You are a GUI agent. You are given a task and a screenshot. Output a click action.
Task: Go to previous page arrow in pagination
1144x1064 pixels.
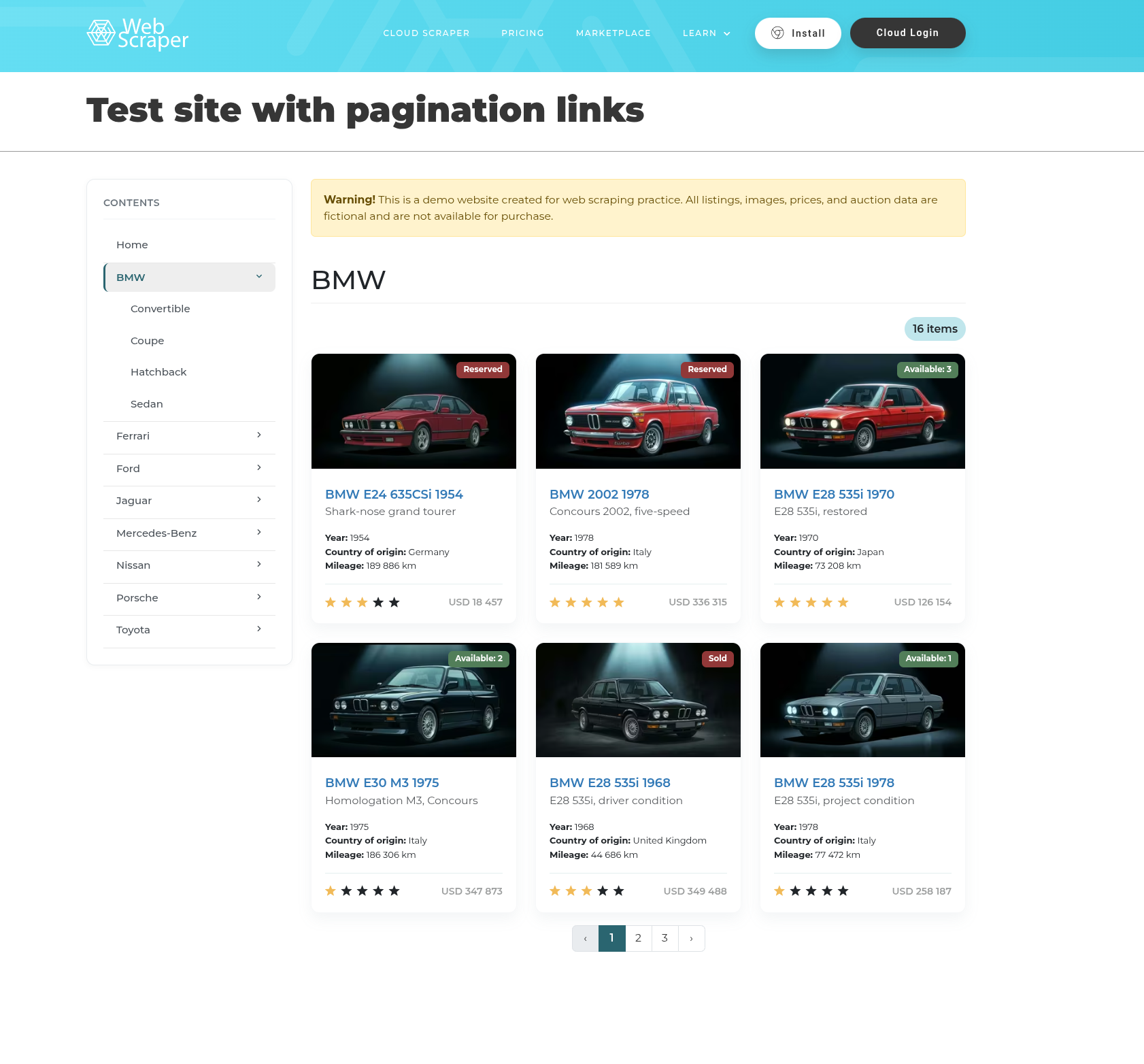[x=586, y=939]
